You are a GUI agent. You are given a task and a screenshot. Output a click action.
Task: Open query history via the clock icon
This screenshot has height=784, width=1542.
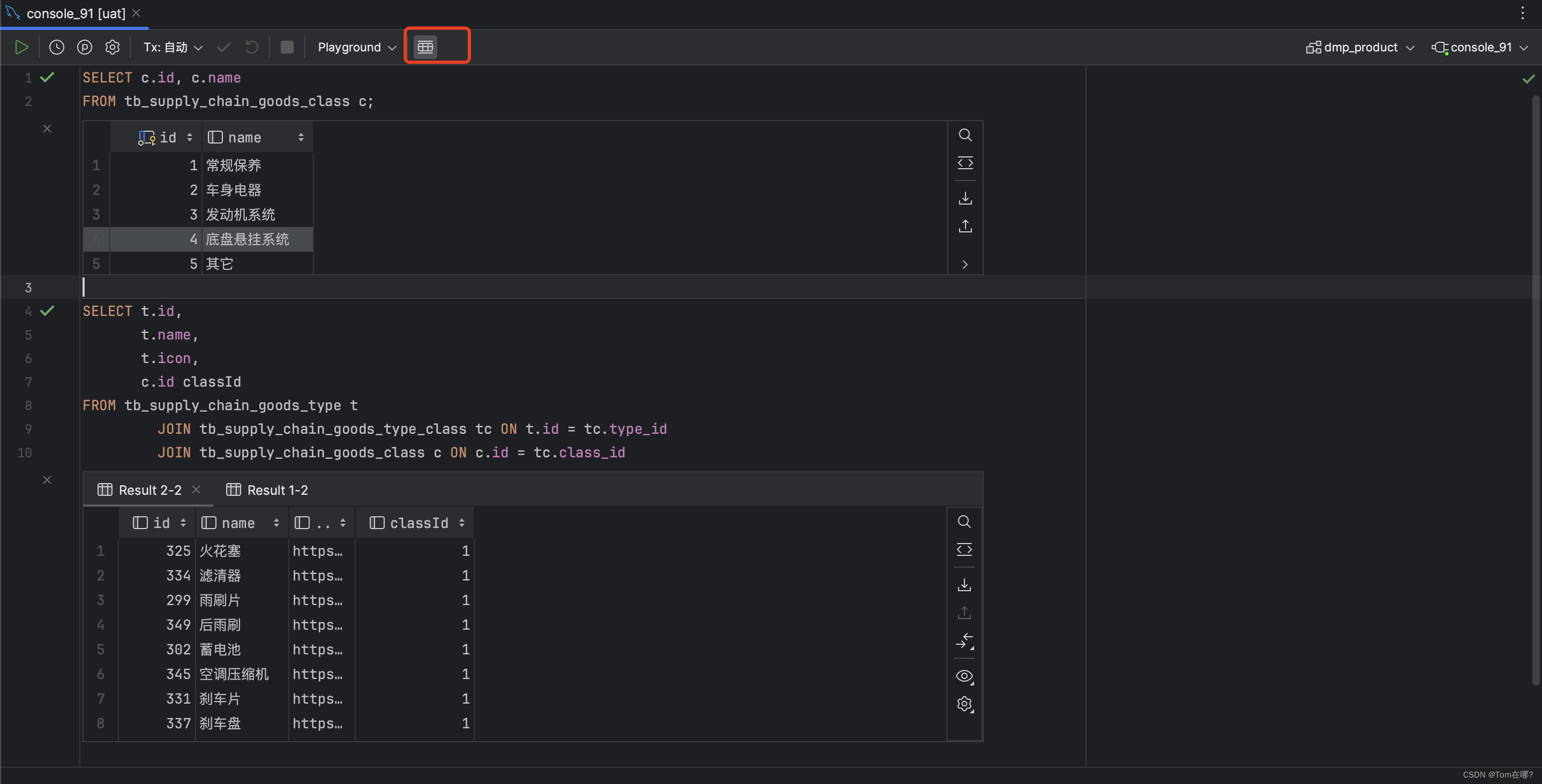(x=56, y=47)
